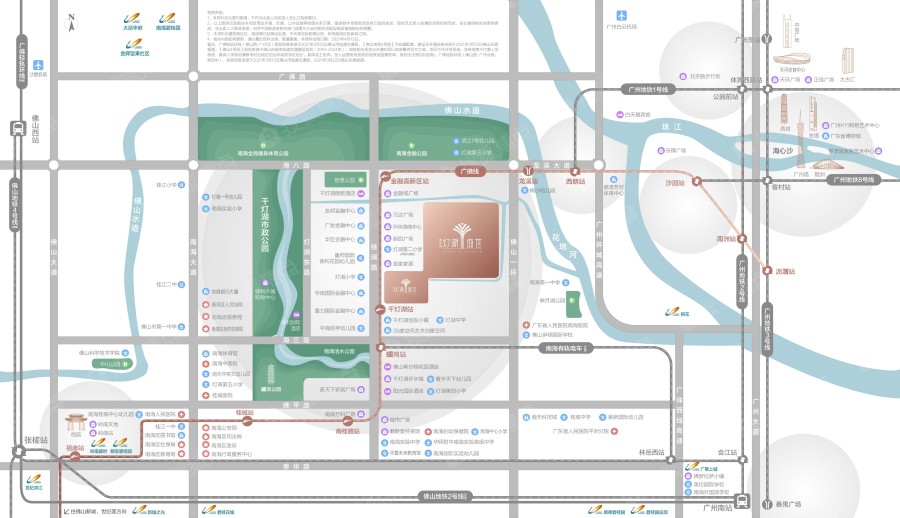Click the 沙园站 station marker
This screenshot has height=518, width=900.
click(x=697, y=181)
